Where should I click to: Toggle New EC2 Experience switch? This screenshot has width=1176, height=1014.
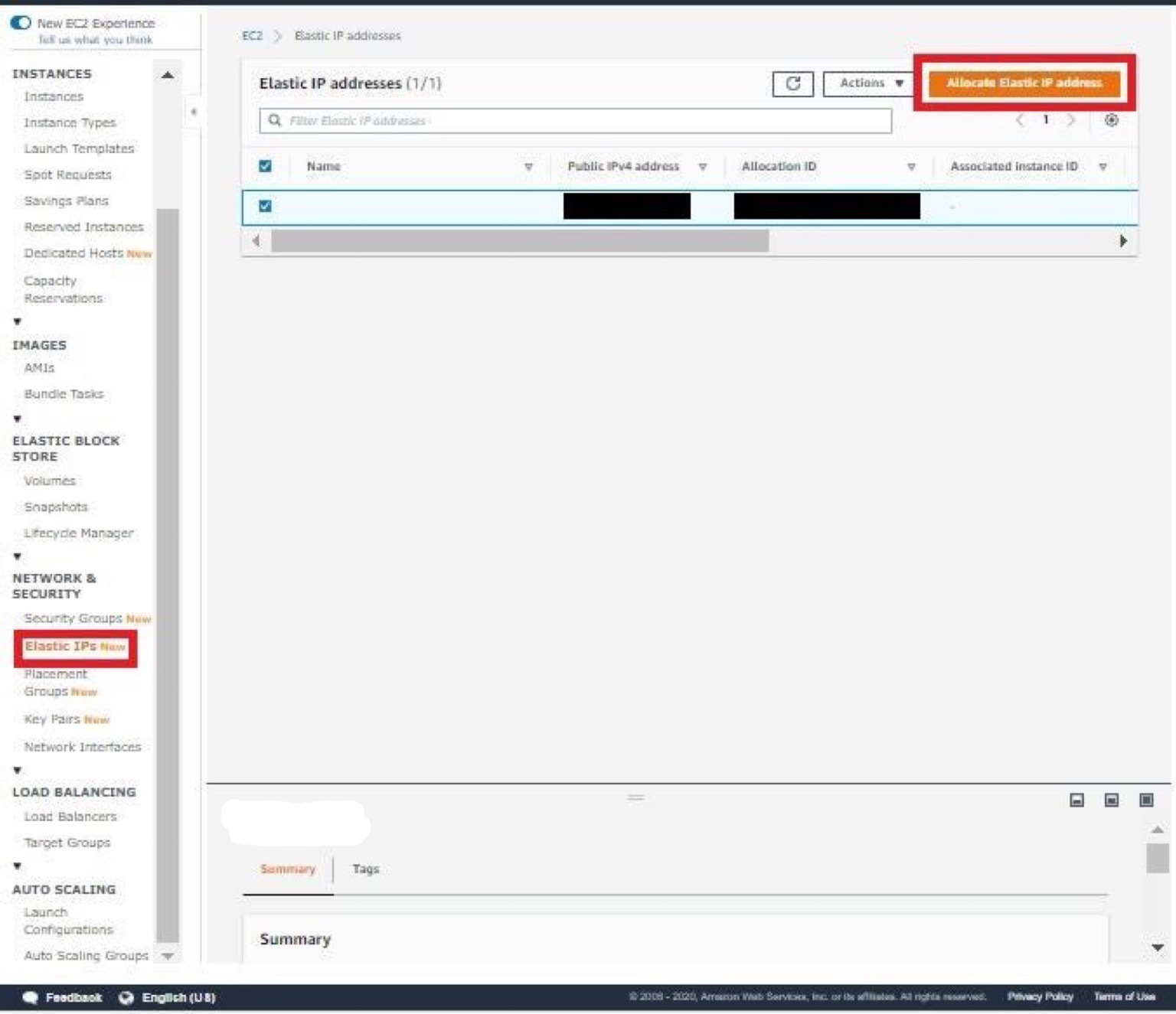pyautogui.click(x=21, y=23)
